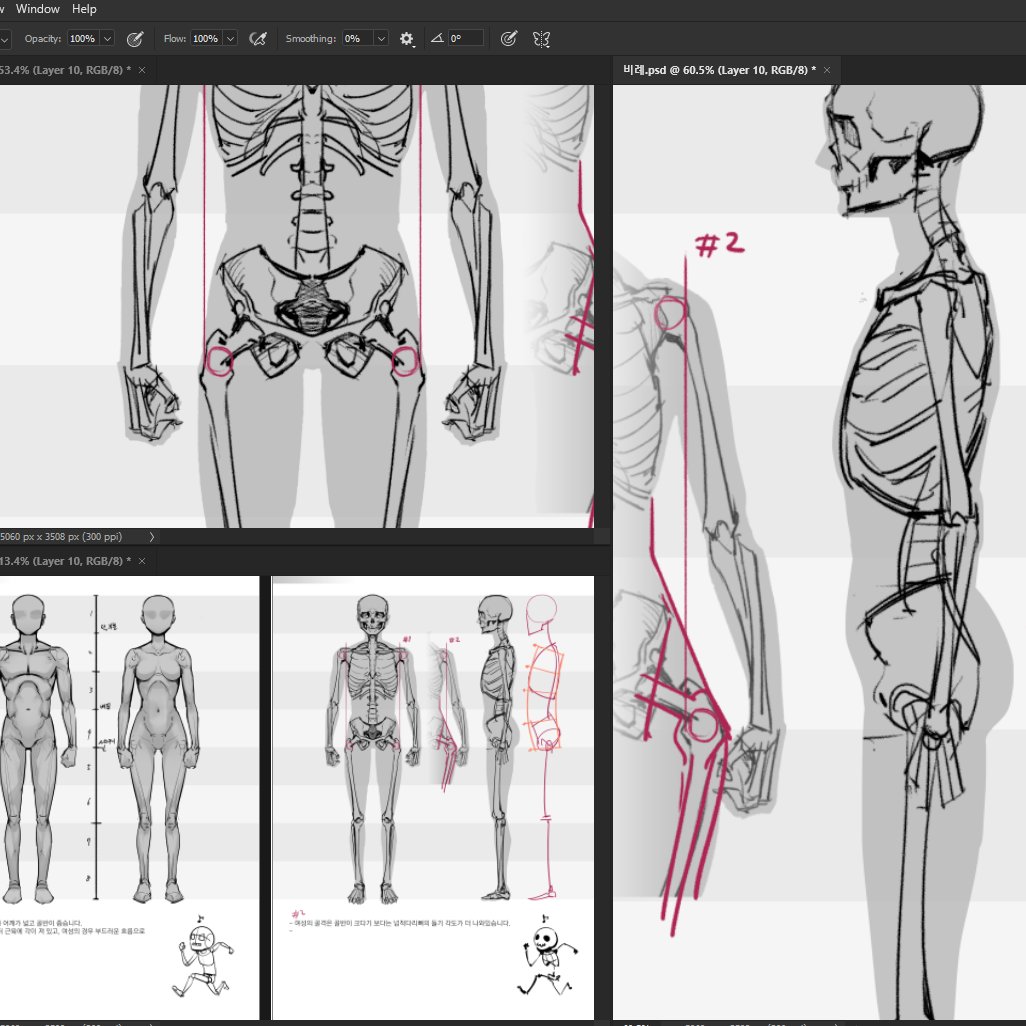Open the Help menu
Viewport: 1026px width, 1026px height.
pos(84,9)
